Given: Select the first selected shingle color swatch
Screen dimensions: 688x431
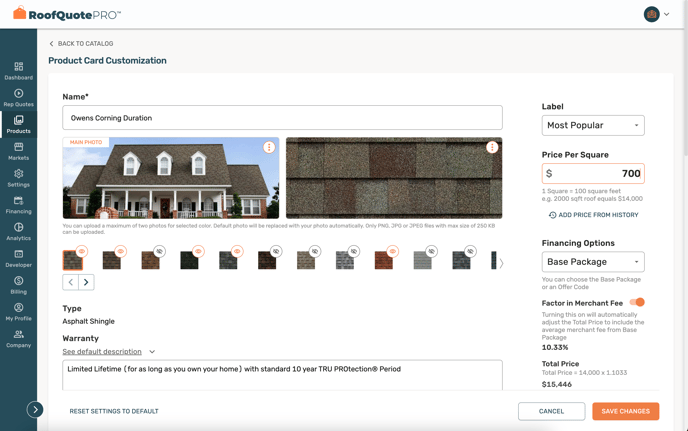Looking at the screenshot, I should click(73, 260).
